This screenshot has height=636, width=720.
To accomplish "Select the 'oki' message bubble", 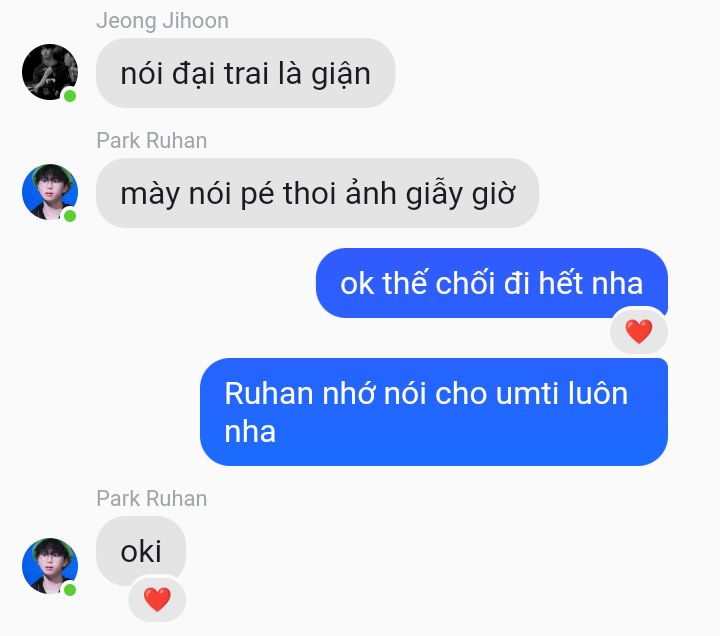I will (141, 551).
